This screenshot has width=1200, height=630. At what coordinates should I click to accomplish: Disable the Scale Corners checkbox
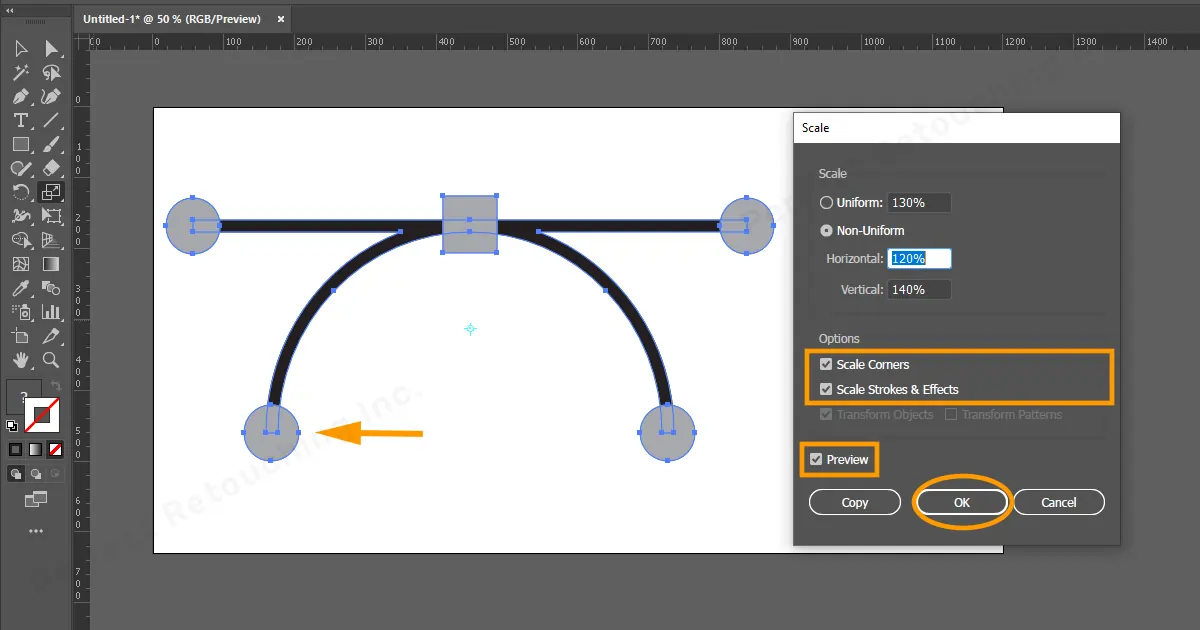coord(826,365)
